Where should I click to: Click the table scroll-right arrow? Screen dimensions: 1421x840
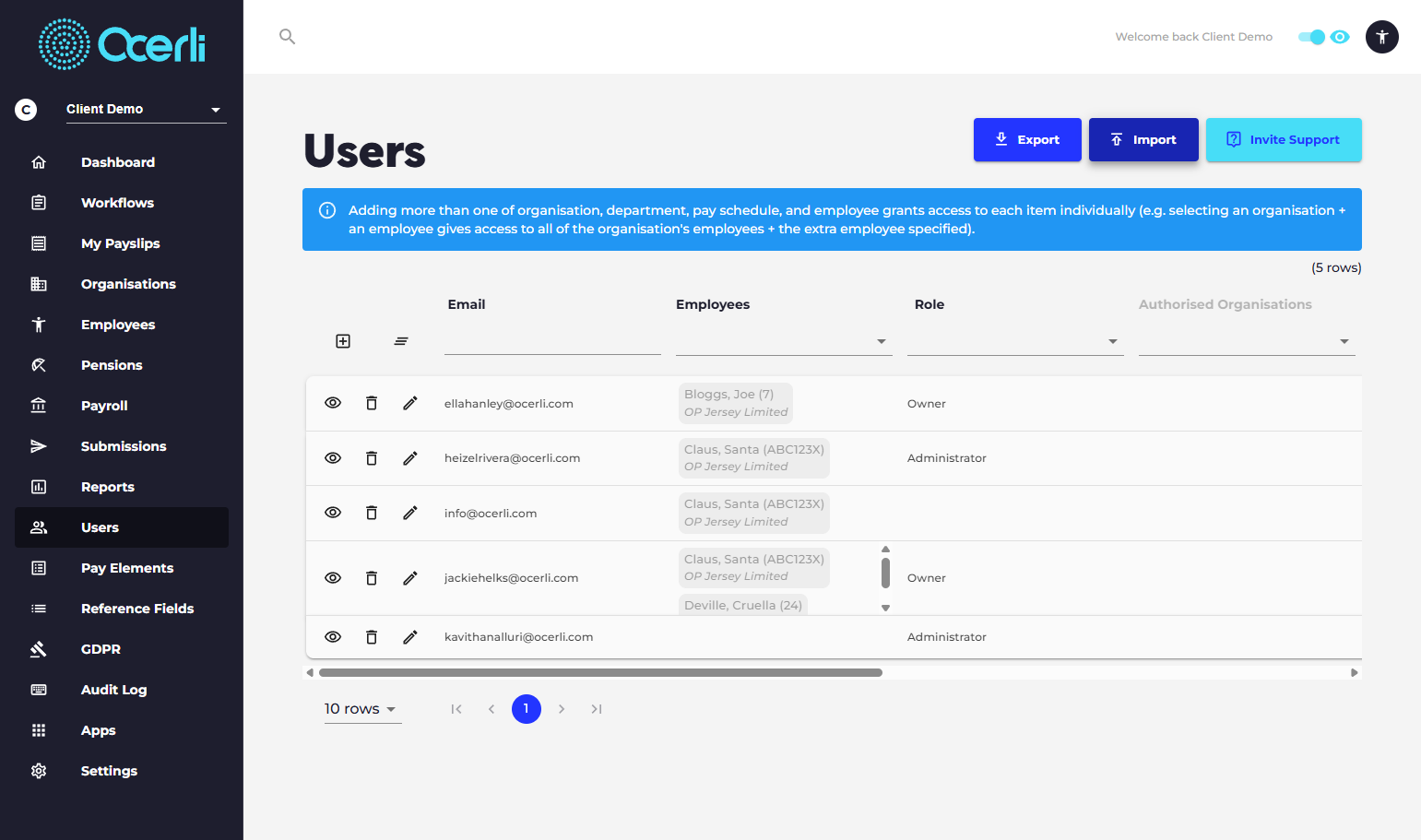1354,673
